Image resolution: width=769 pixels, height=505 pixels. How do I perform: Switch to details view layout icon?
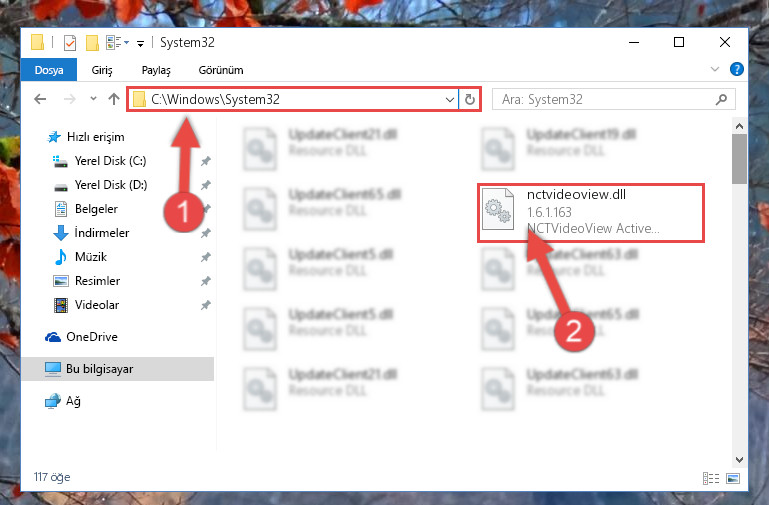(711, 478)
